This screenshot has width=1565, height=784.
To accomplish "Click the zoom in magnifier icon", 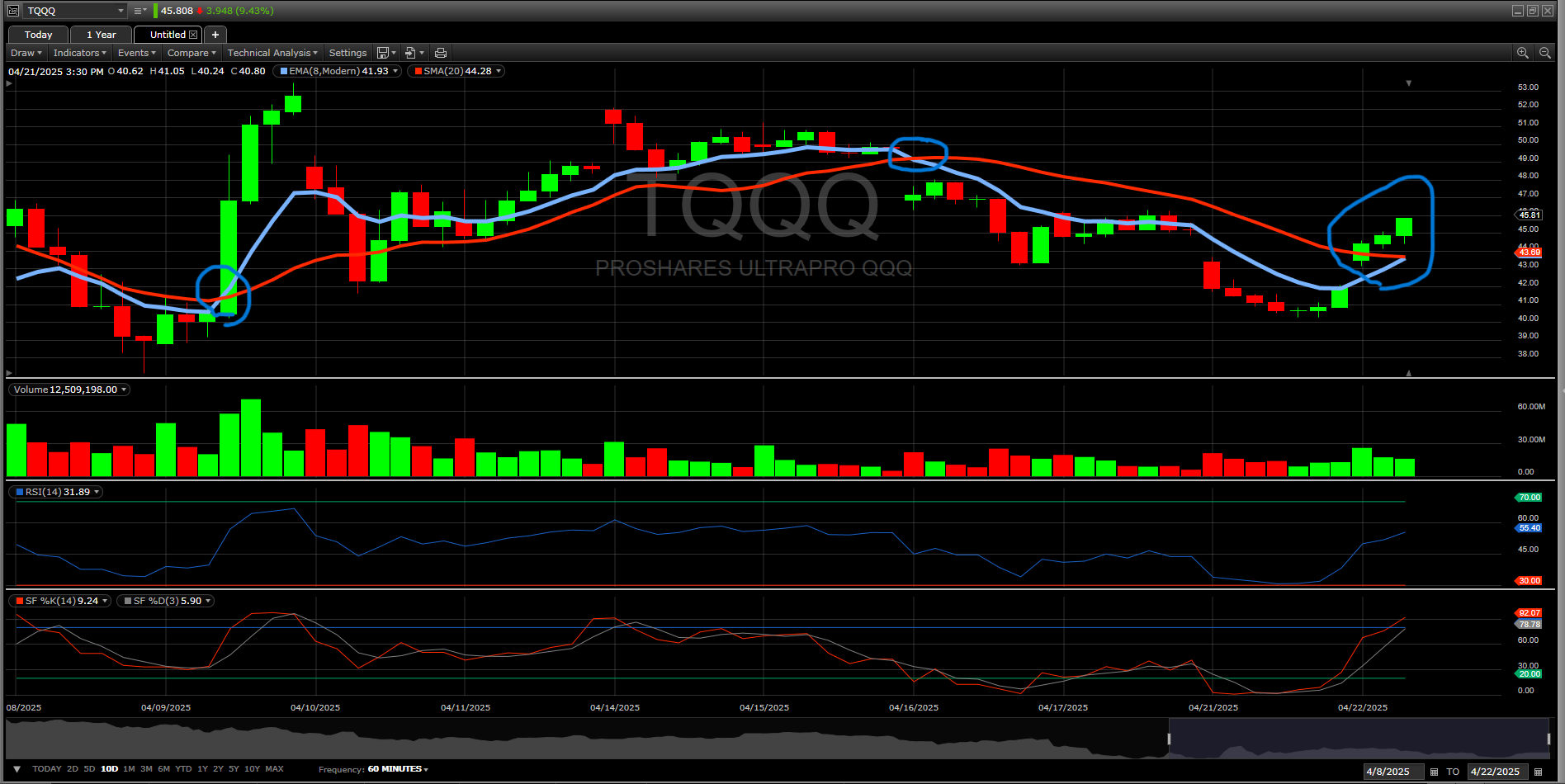I will tap(1522, 53).
